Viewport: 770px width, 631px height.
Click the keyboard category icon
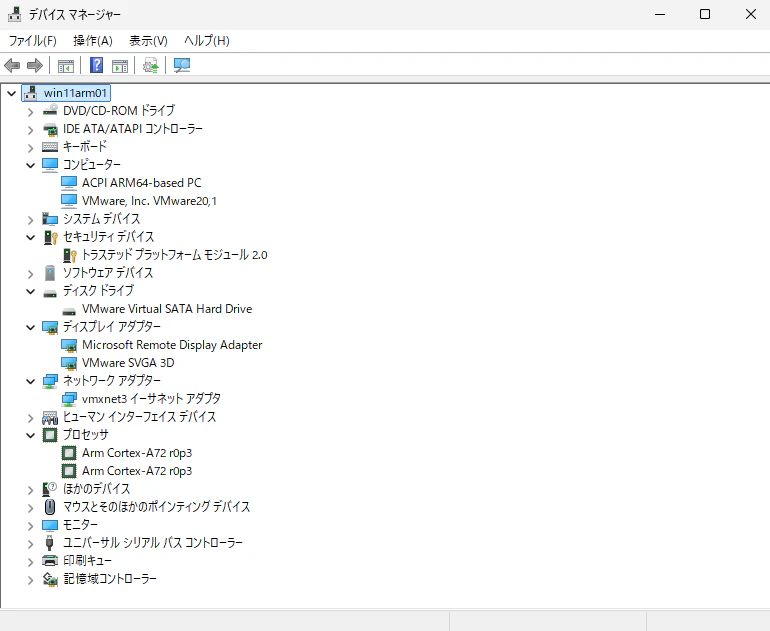click(50, 146)
